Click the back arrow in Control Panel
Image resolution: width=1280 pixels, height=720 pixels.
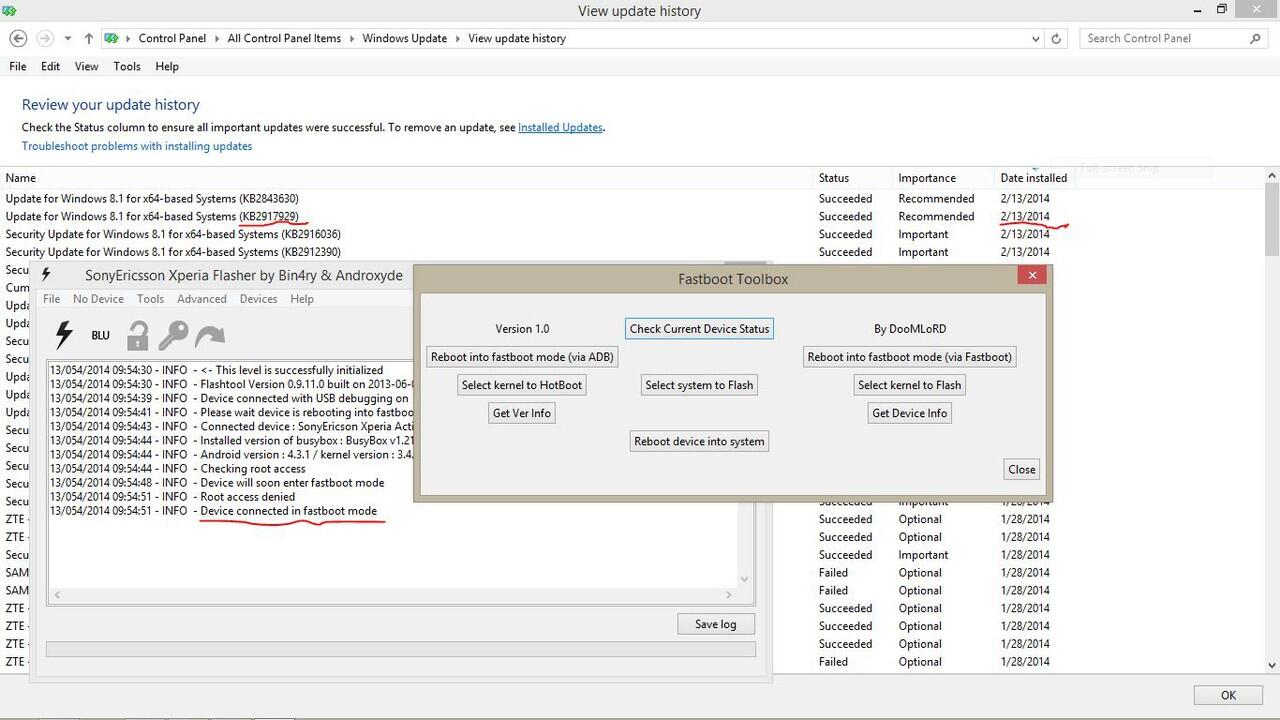tap(18, 38)
